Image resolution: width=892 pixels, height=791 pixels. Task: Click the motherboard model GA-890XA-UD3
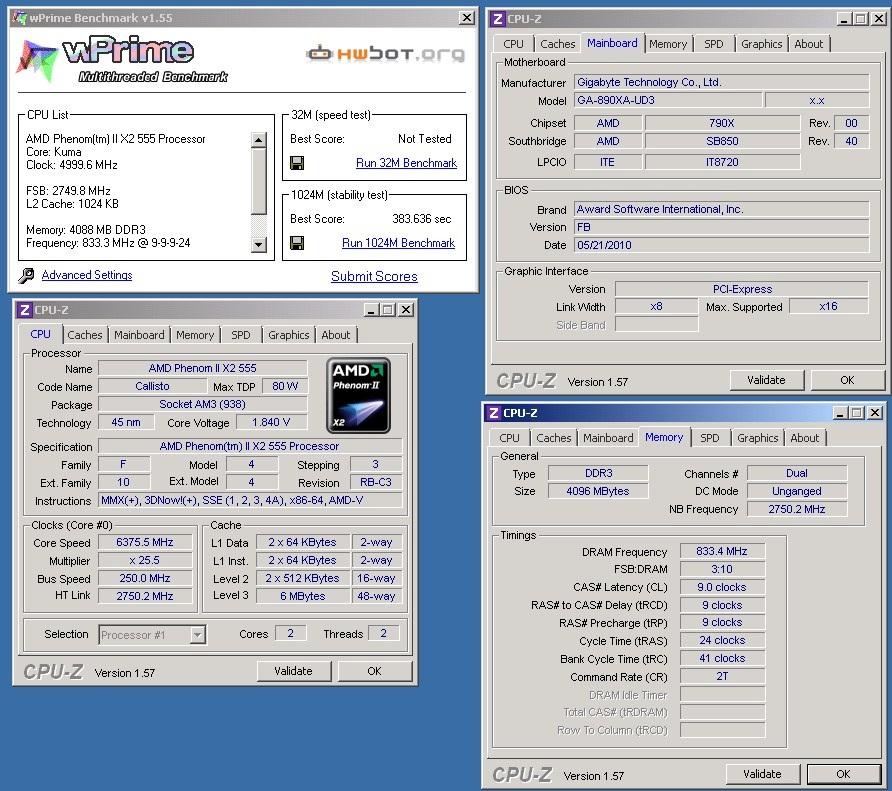coord(668,100)
